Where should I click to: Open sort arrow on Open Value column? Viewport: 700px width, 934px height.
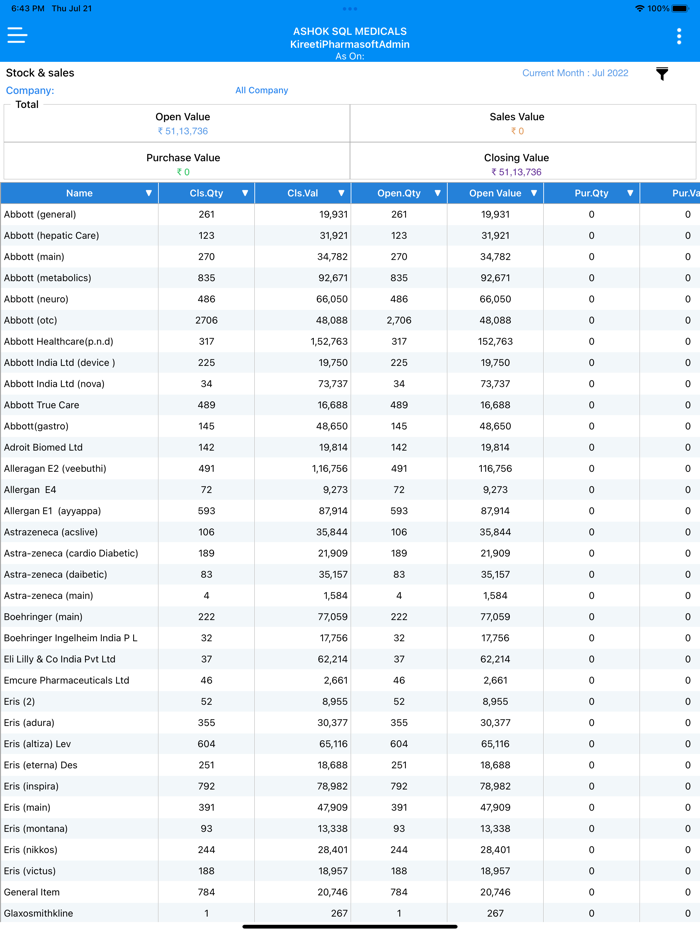click(x=534, y=193)
